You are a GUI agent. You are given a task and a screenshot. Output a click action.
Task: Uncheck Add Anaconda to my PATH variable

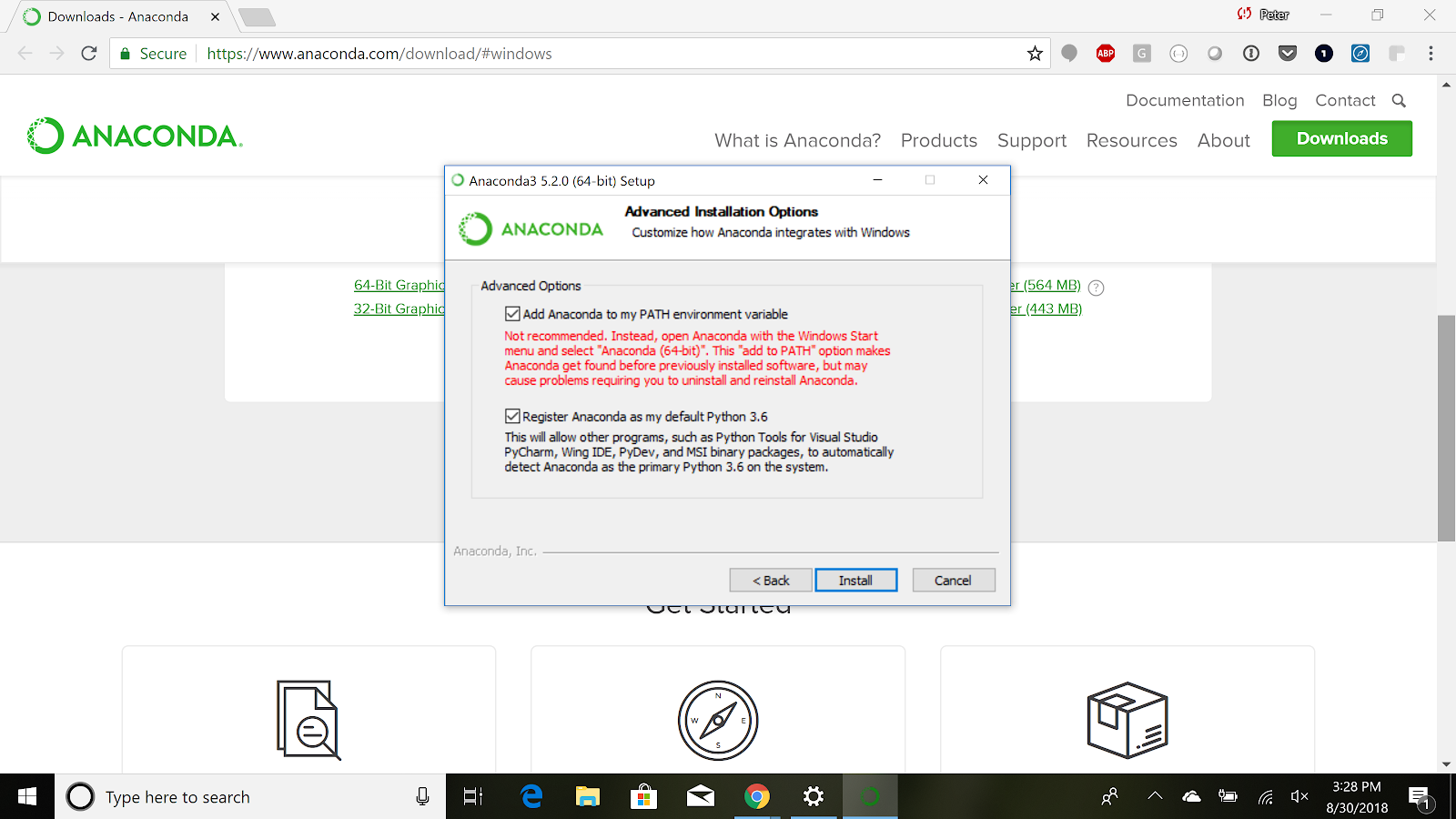pos(512,314)
